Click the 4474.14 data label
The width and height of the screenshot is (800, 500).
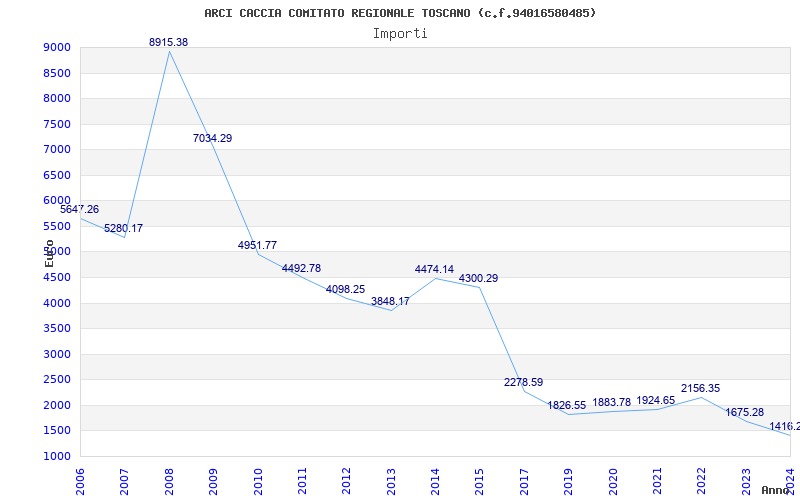coord(434,269)
